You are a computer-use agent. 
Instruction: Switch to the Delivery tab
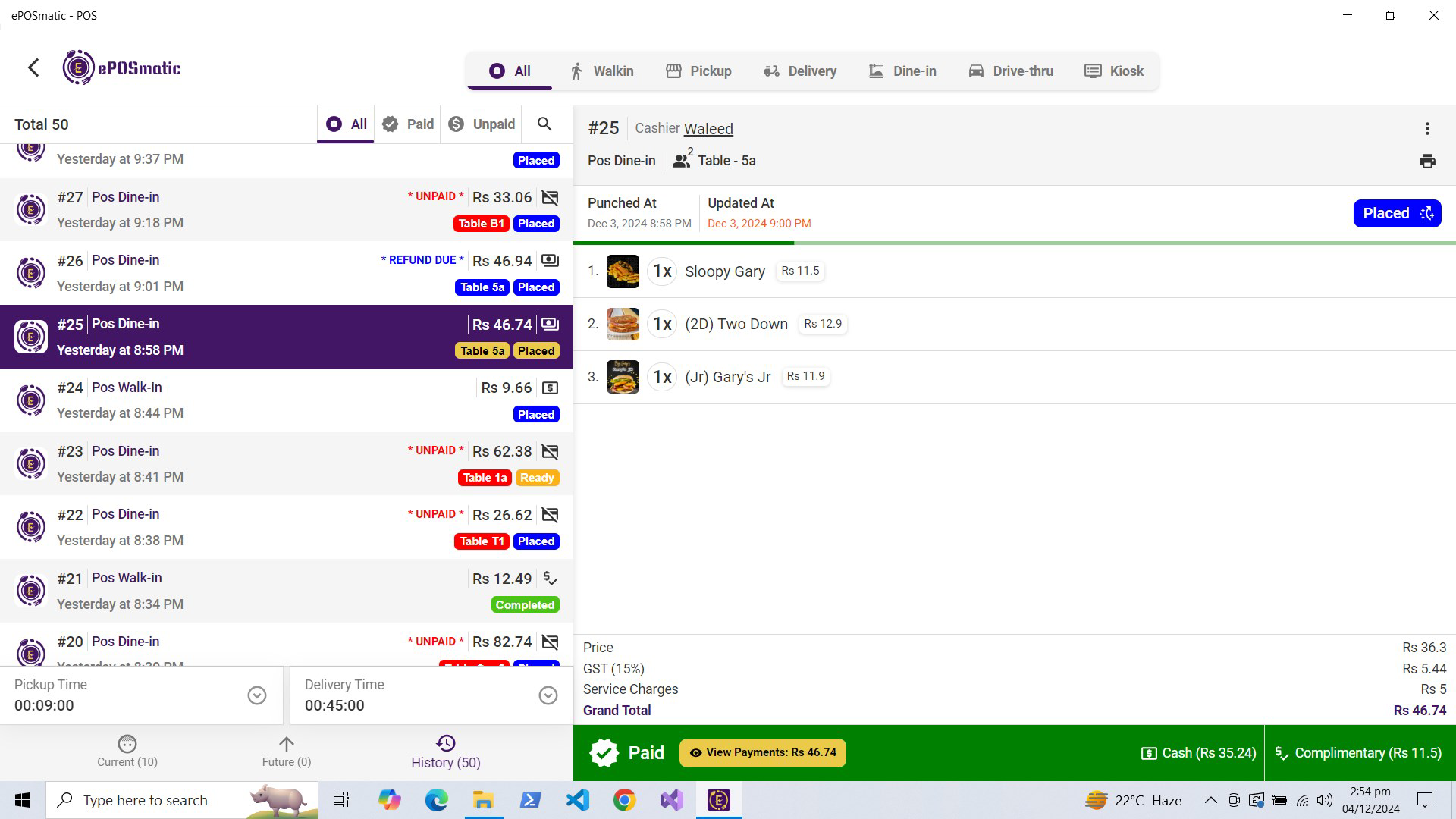(799, 71)
